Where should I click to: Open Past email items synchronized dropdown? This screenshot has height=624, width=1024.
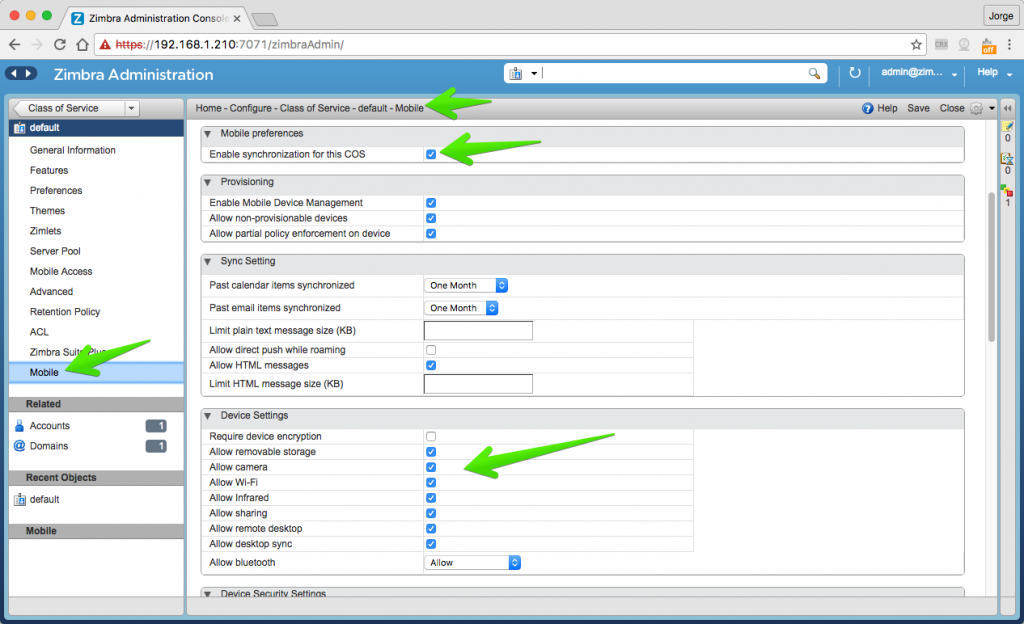(x=461, y=308)
